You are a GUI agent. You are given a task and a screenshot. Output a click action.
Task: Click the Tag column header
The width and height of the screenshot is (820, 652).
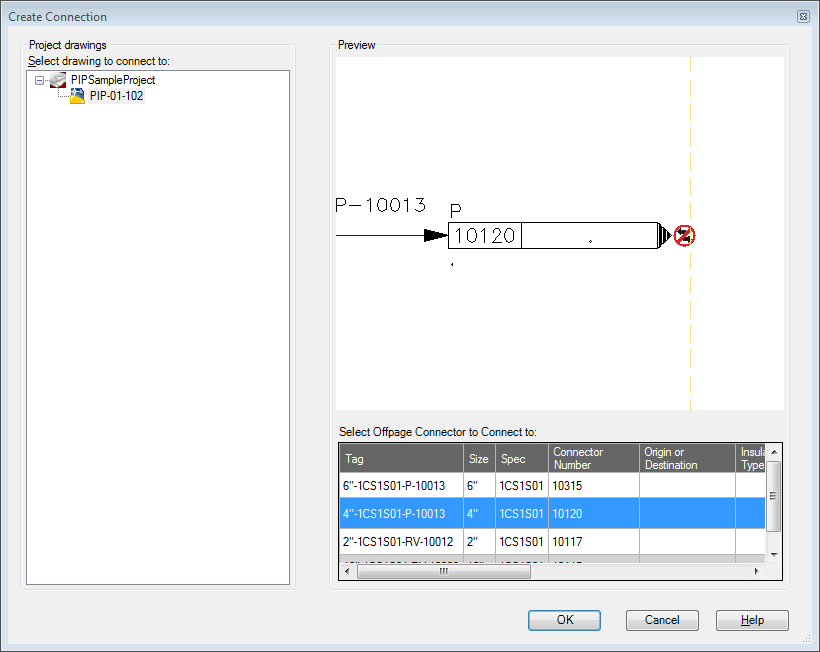pos(401,459)
